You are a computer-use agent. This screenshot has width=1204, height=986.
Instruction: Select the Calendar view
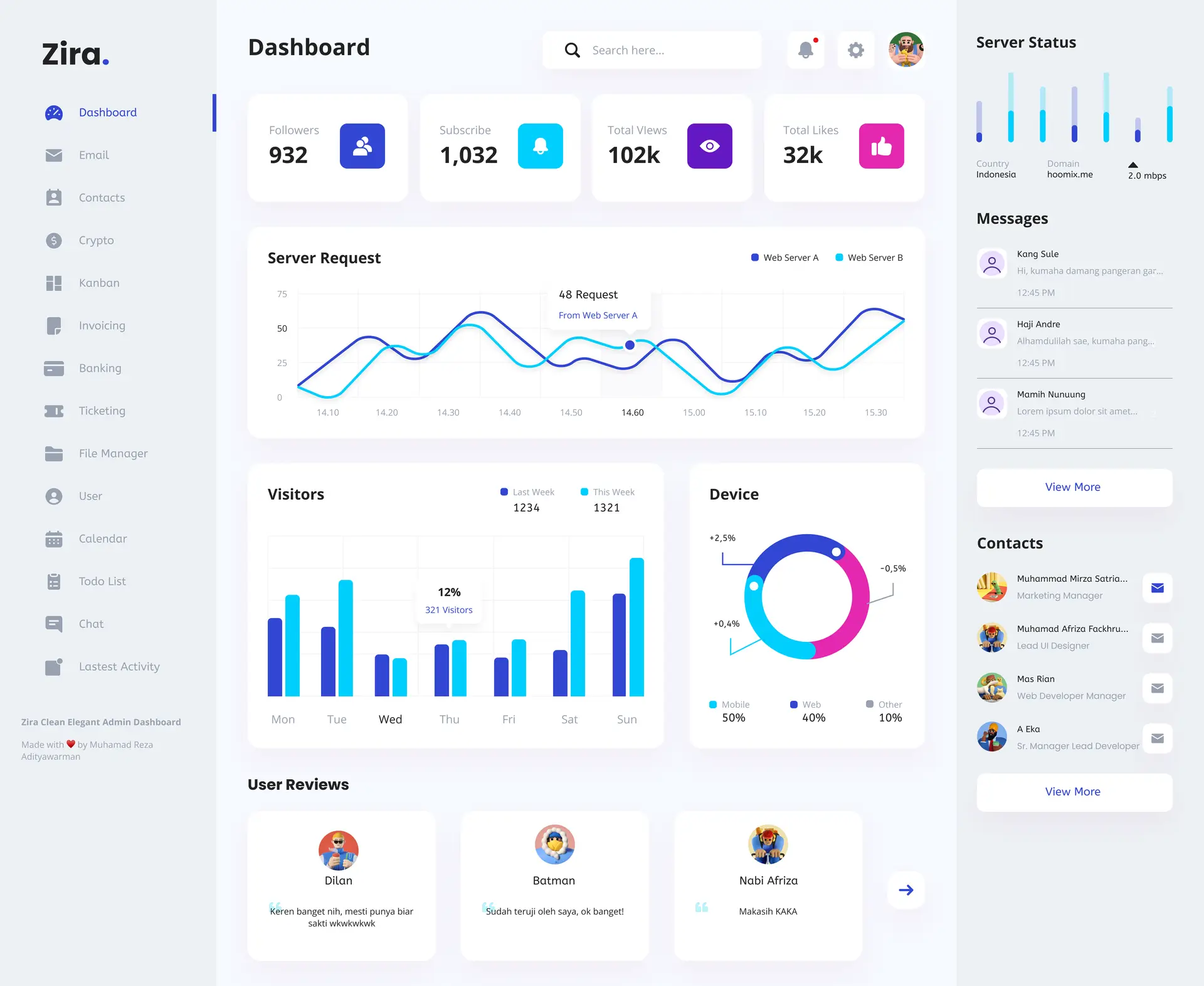(102, 538)
